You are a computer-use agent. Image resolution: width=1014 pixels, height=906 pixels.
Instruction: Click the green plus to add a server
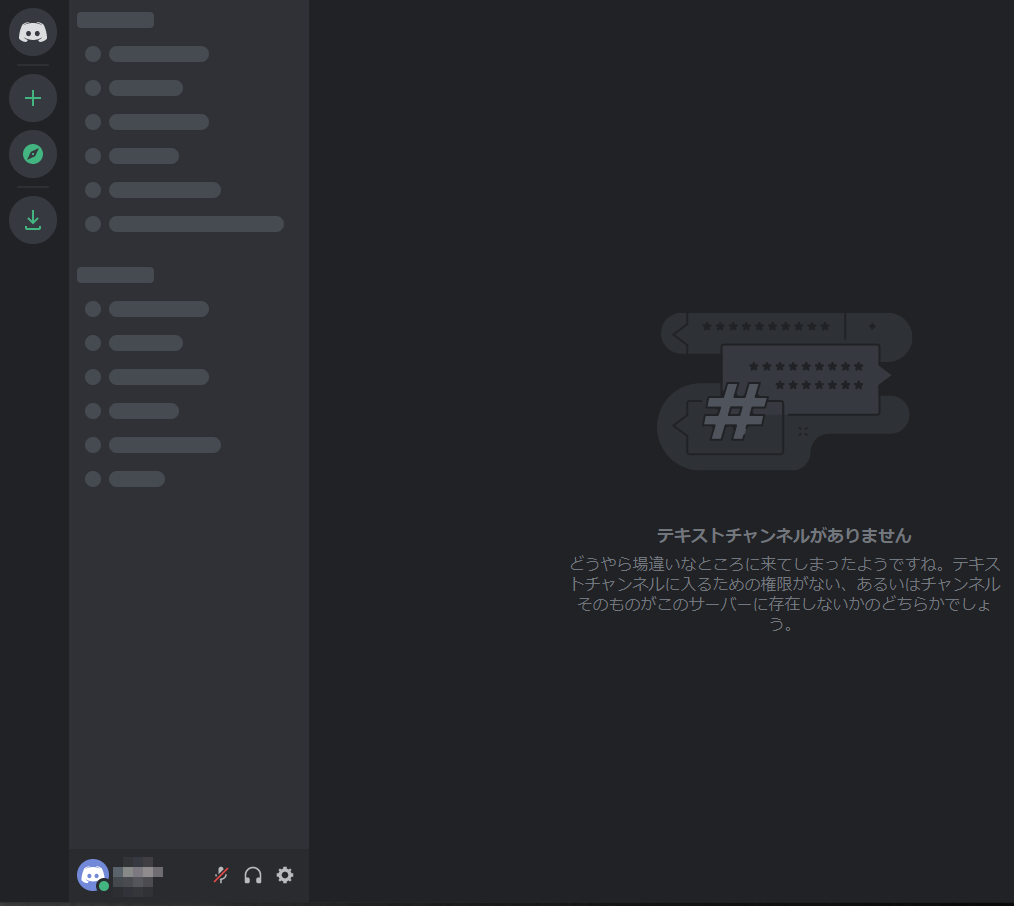click(33, 98)
